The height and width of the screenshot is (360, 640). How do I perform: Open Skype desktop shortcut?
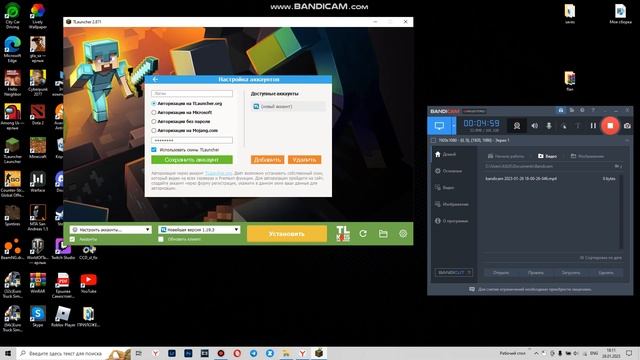pos(38,317)
